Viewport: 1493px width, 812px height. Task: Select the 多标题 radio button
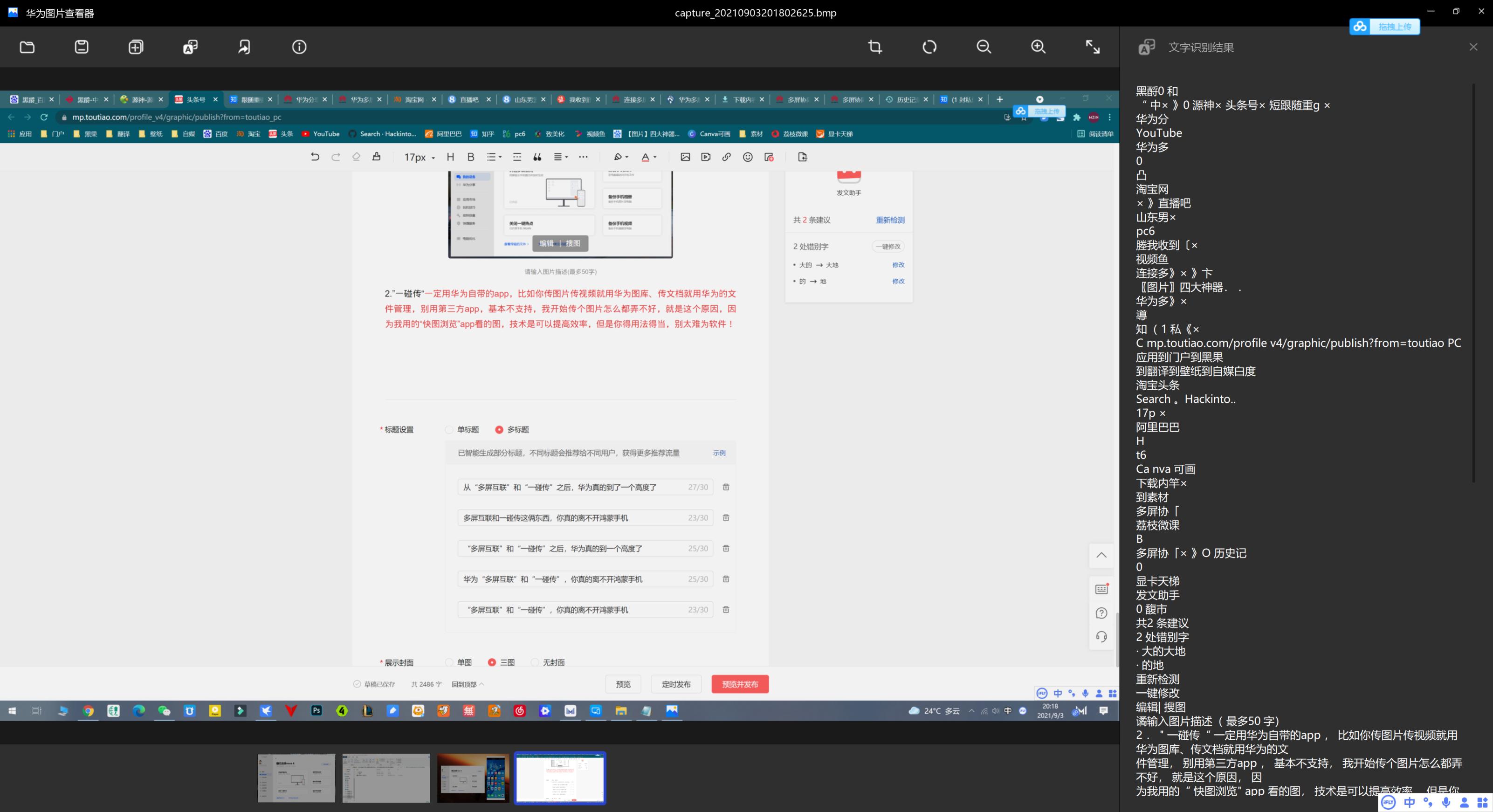(x=499, y=429)
